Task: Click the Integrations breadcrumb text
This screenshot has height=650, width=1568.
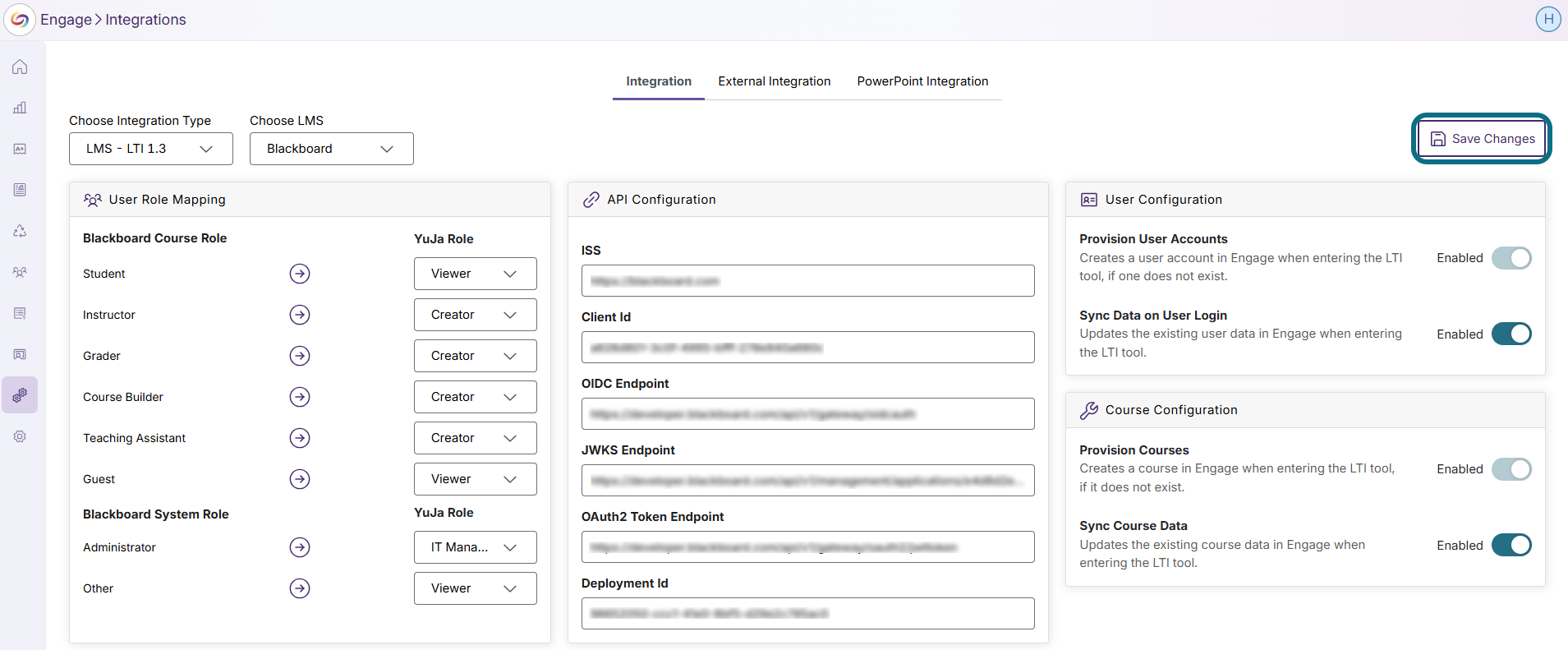Action: click(145, 20)
